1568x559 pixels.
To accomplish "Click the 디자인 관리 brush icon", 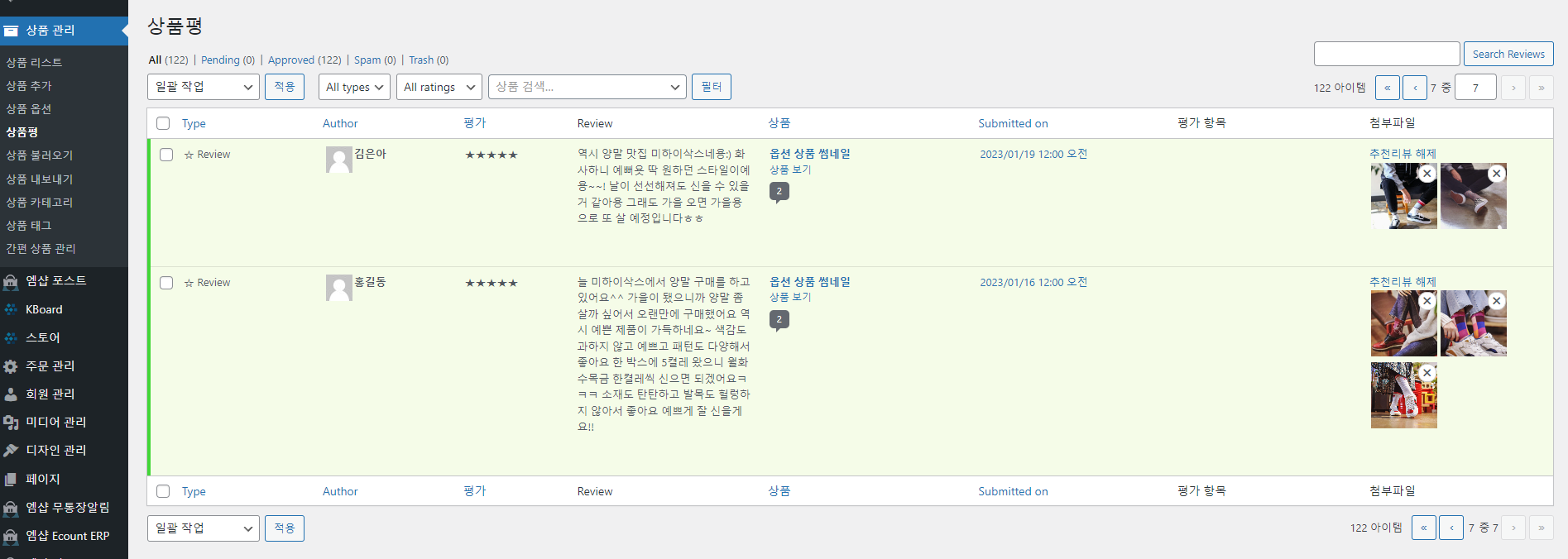I will click(x=11, y=451).
